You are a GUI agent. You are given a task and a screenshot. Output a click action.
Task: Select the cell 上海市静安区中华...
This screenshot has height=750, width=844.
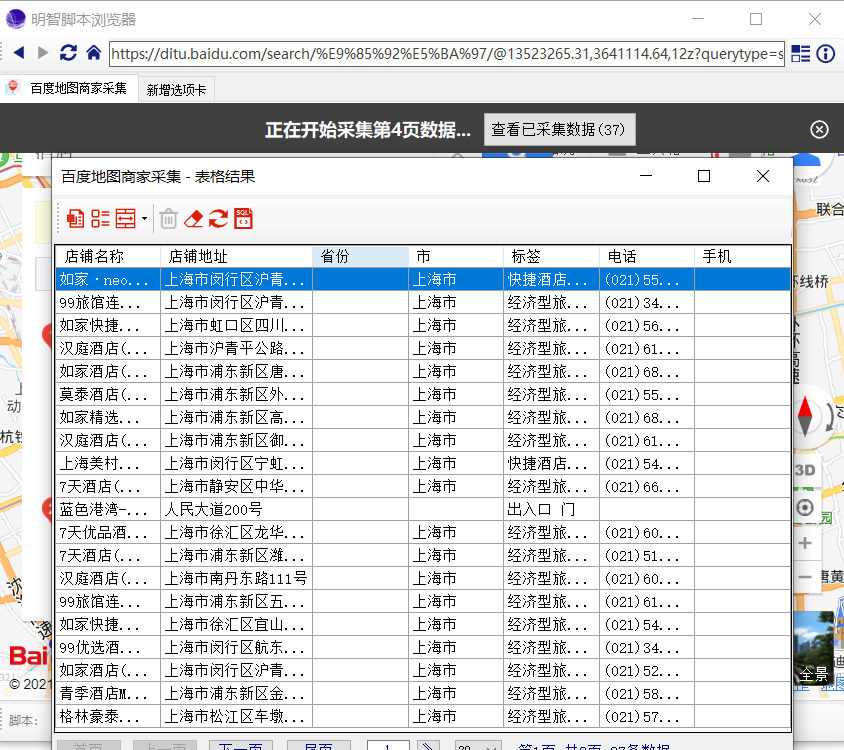point(236,486)
